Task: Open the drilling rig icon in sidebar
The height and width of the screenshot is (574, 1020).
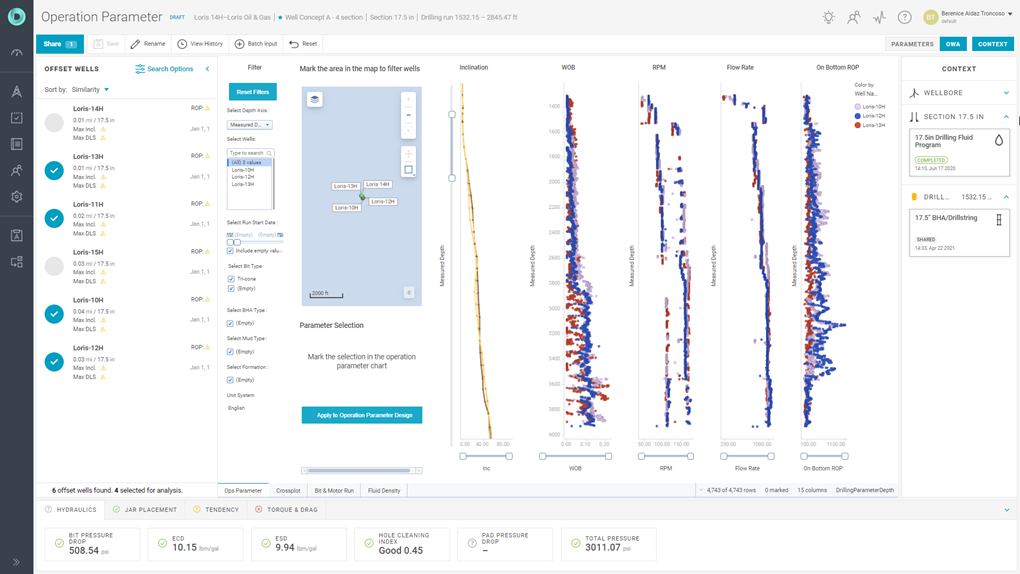Action: [17, 92]
